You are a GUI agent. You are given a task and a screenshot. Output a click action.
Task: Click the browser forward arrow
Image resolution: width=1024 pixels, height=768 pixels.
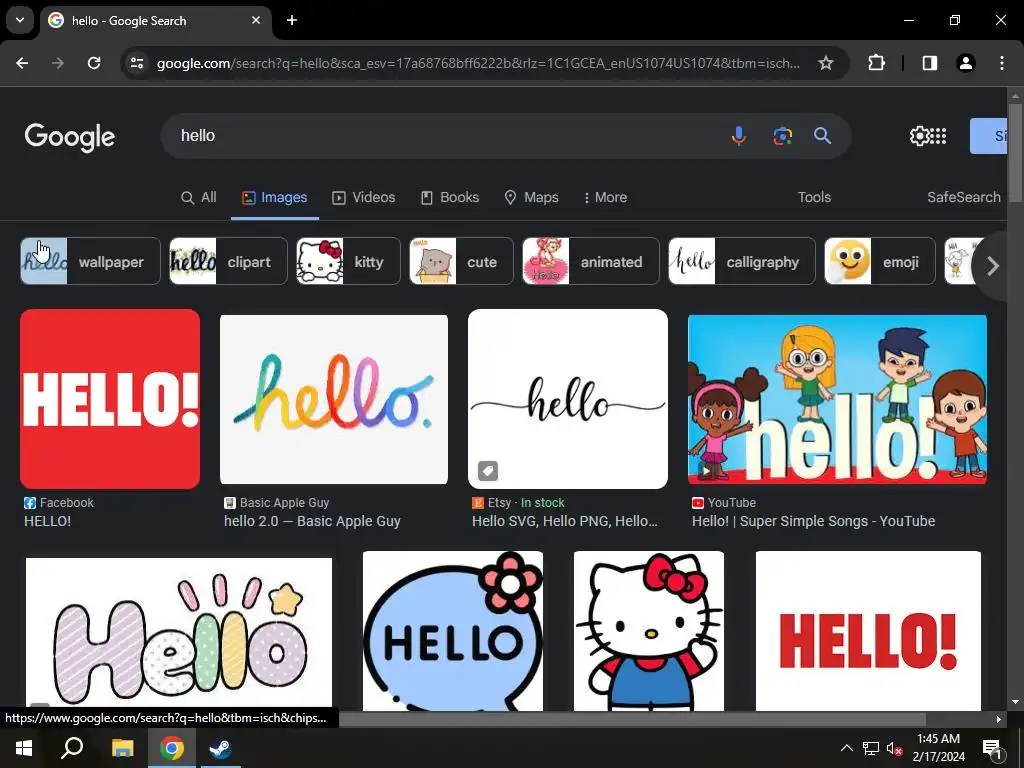(58, 63)
